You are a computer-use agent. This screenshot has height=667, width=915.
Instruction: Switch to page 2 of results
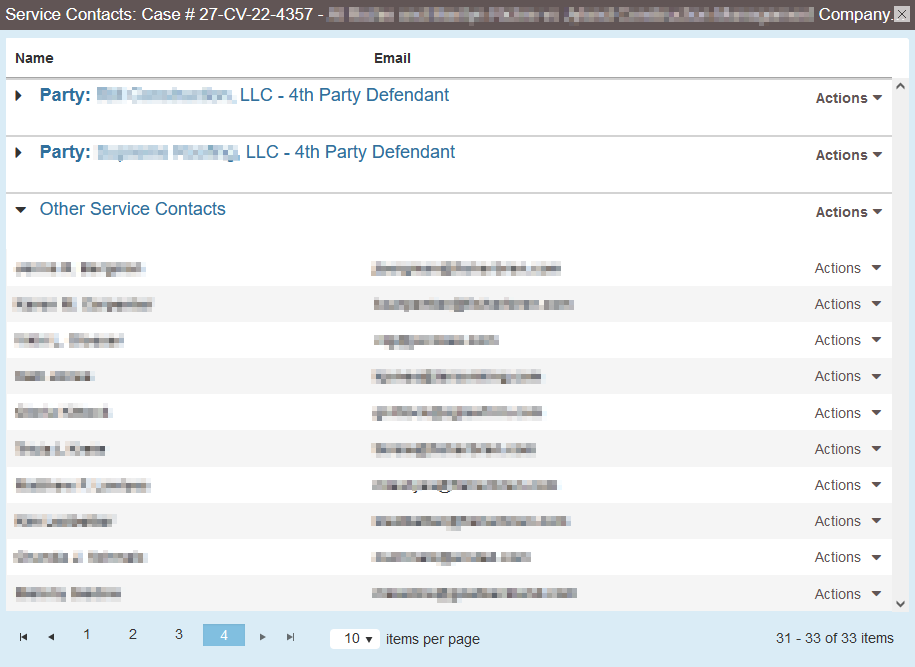click(x=132, y=635)
